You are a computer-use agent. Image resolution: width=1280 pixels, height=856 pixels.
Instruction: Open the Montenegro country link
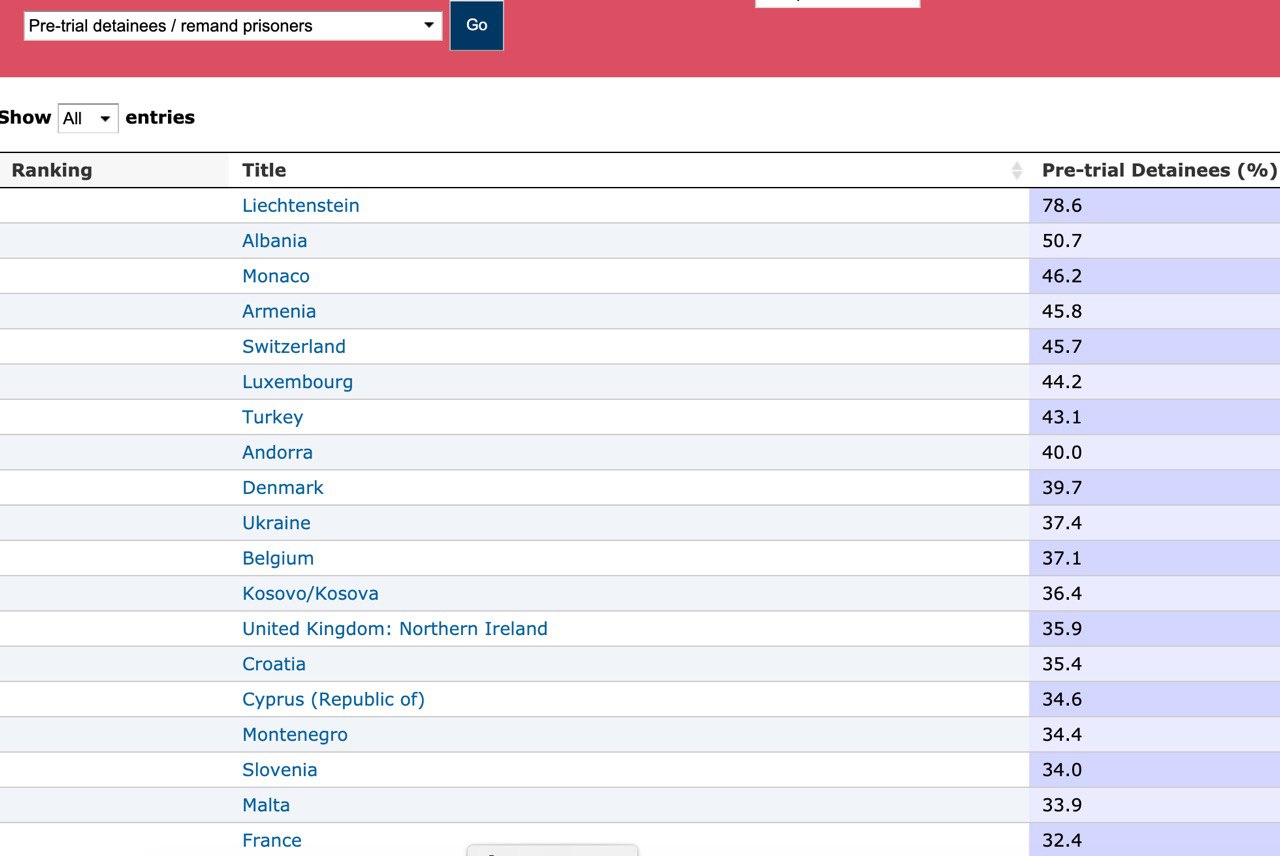[x=294, y=735]
